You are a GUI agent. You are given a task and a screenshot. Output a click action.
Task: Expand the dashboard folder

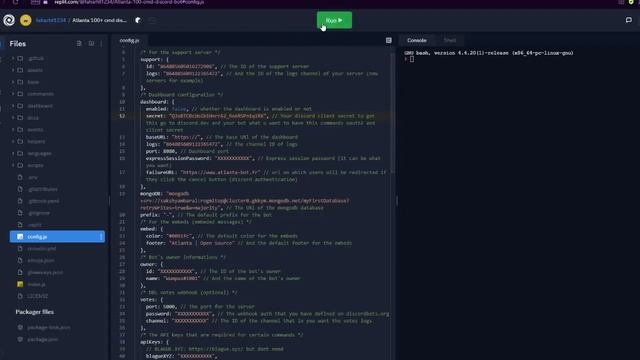point(13,106)
